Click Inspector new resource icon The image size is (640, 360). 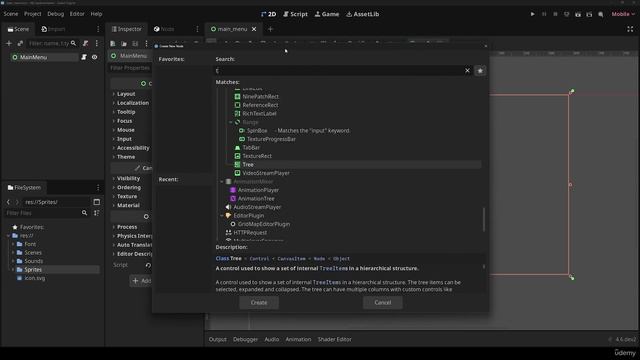[x=113, y=43]
